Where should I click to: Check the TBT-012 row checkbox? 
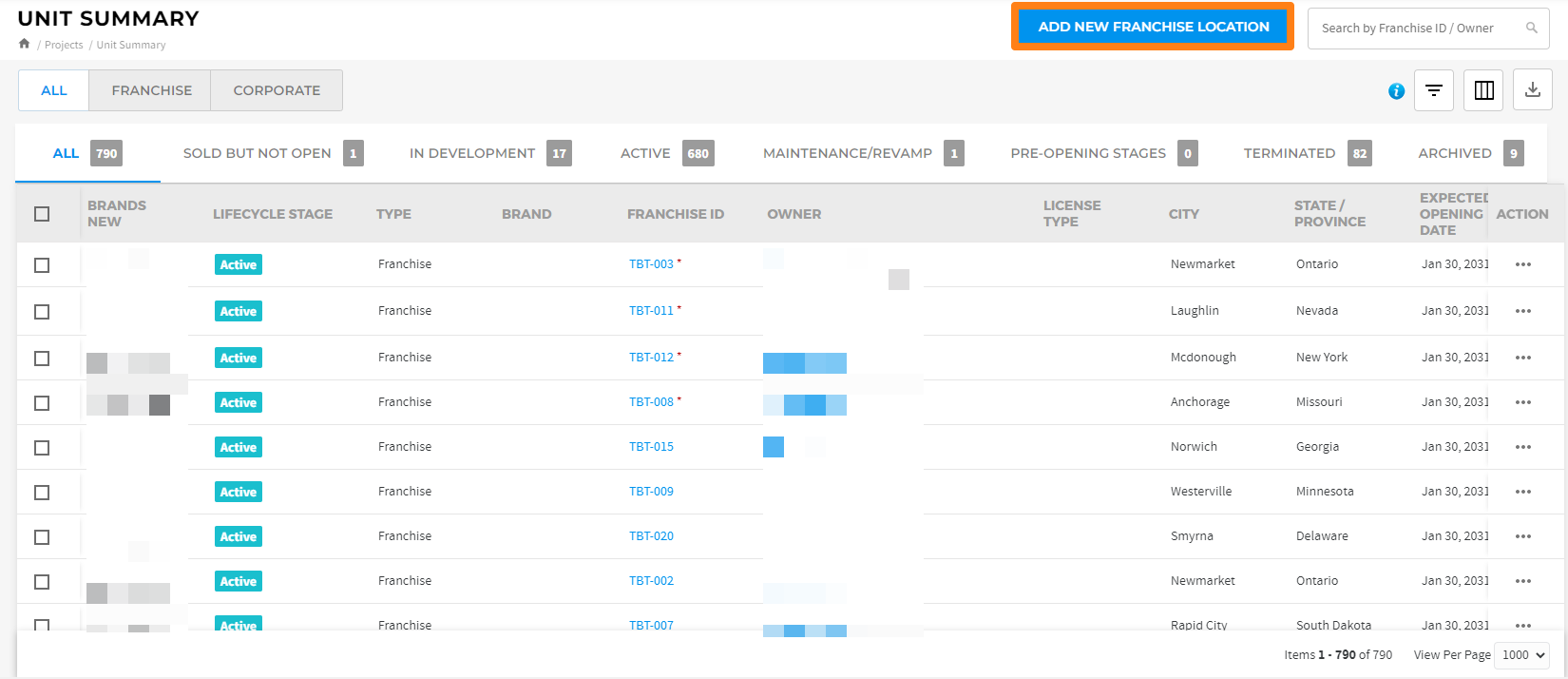[x=42, y=359]
